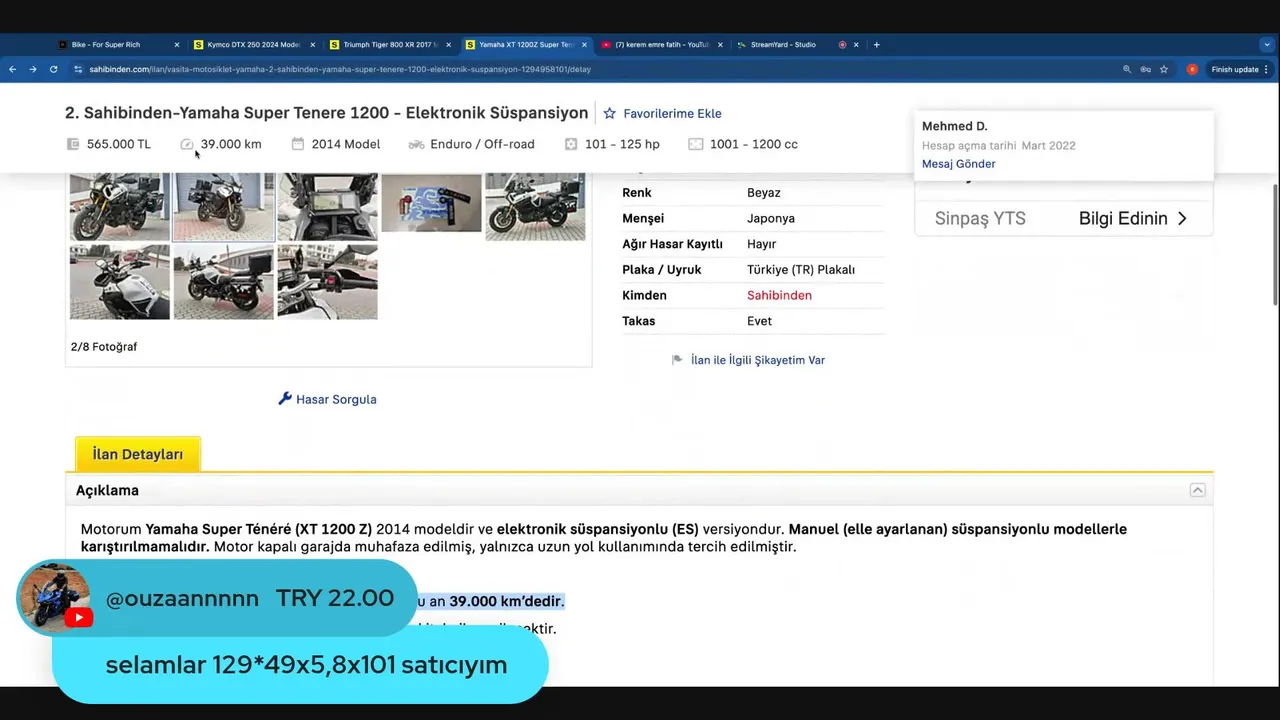Click the motorcycle icon beside Enduro / Off-road

click(x=416, y=144)
